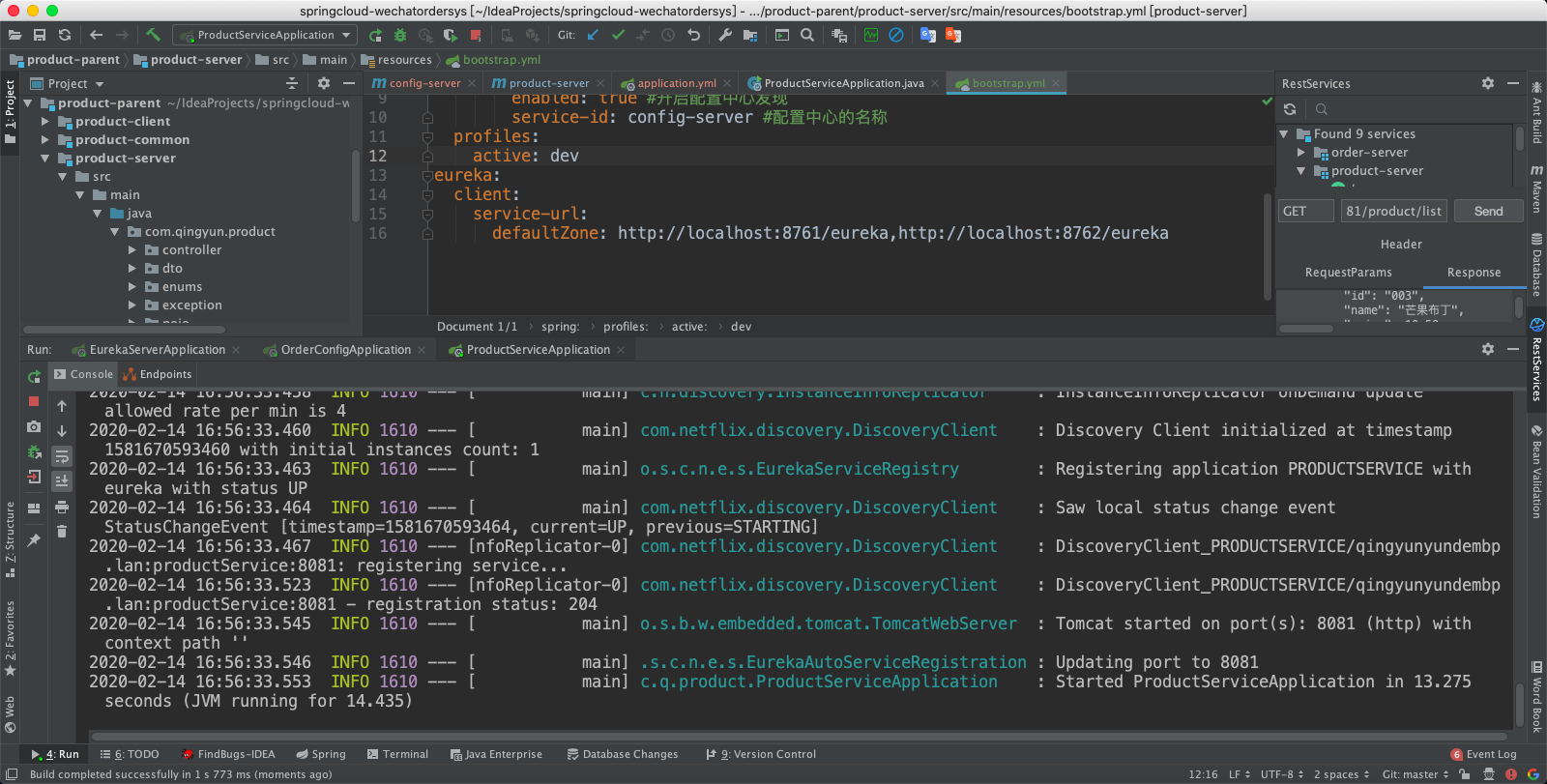Clear console with the trash icon
Image resolution: width=1547 pixels, height=784 pixels.
tap(62, 531)
